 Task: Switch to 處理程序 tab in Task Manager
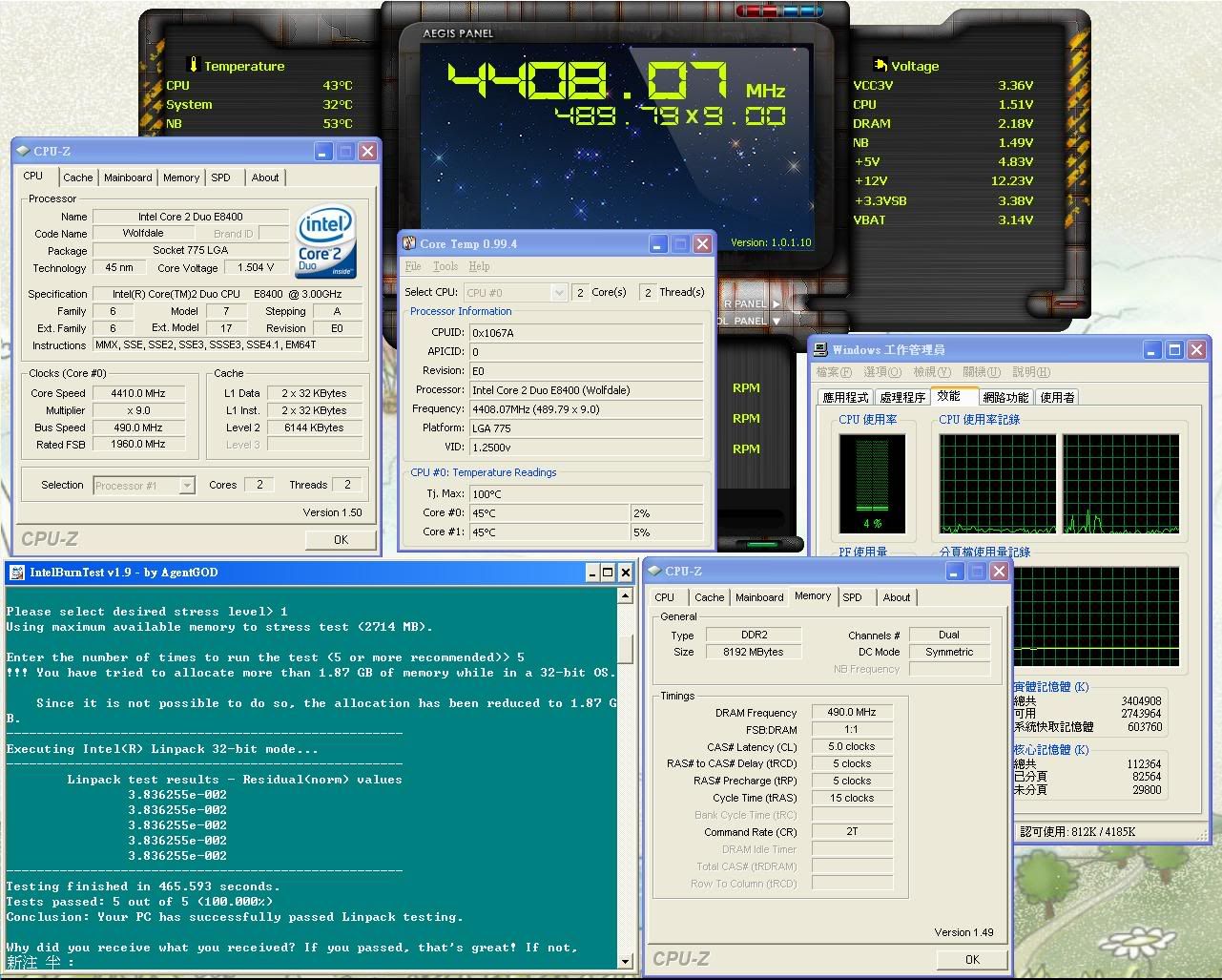tap(902, 397)
